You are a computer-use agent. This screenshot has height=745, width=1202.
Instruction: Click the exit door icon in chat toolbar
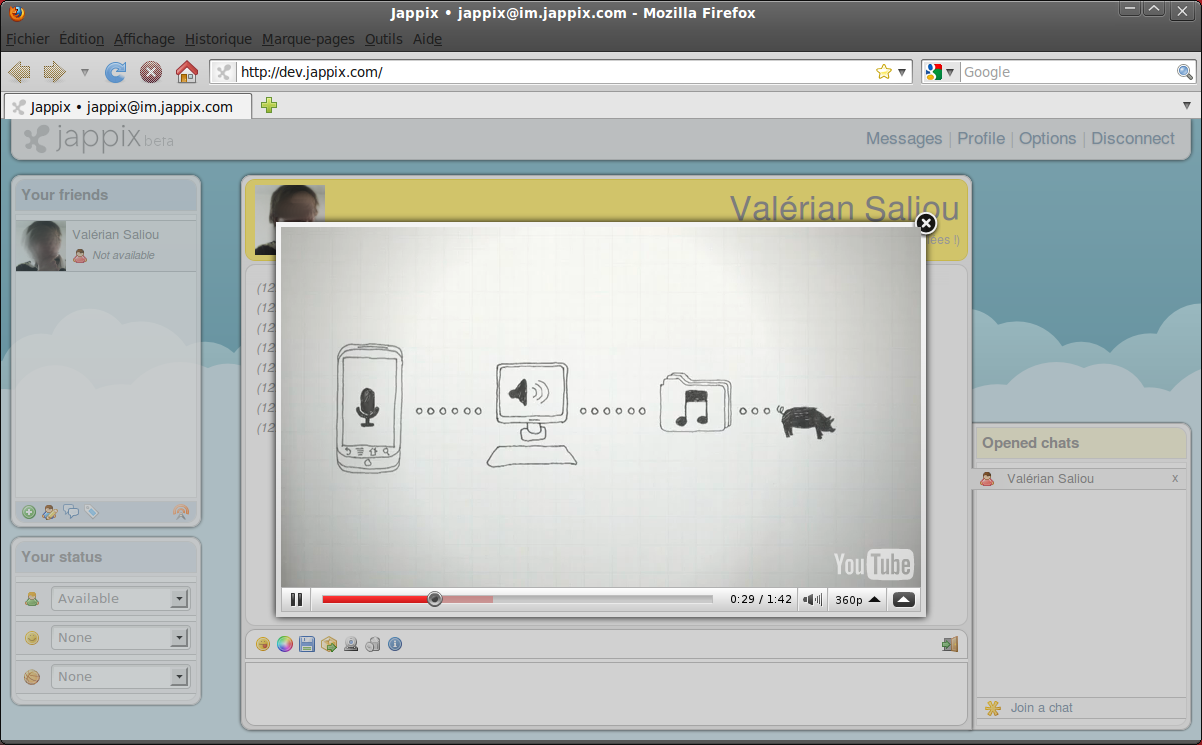[950, 645]
